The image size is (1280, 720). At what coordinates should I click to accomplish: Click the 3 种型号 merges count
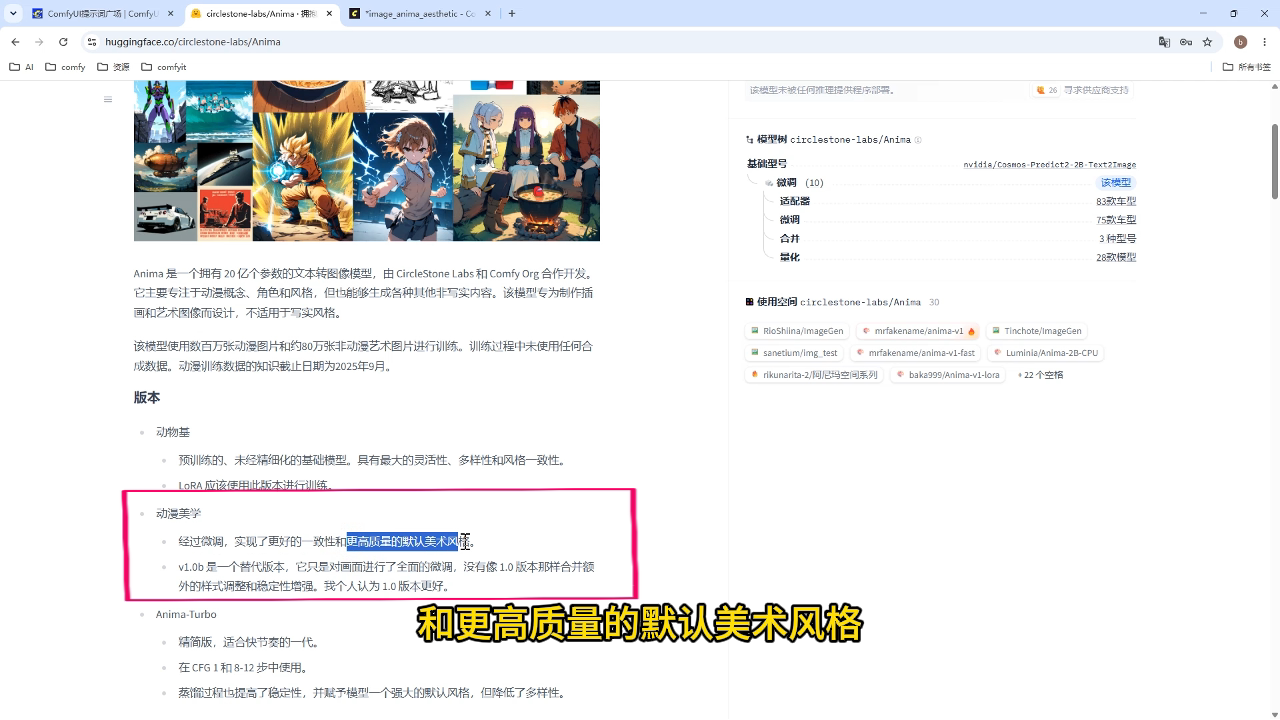[x=1118, y=239]
